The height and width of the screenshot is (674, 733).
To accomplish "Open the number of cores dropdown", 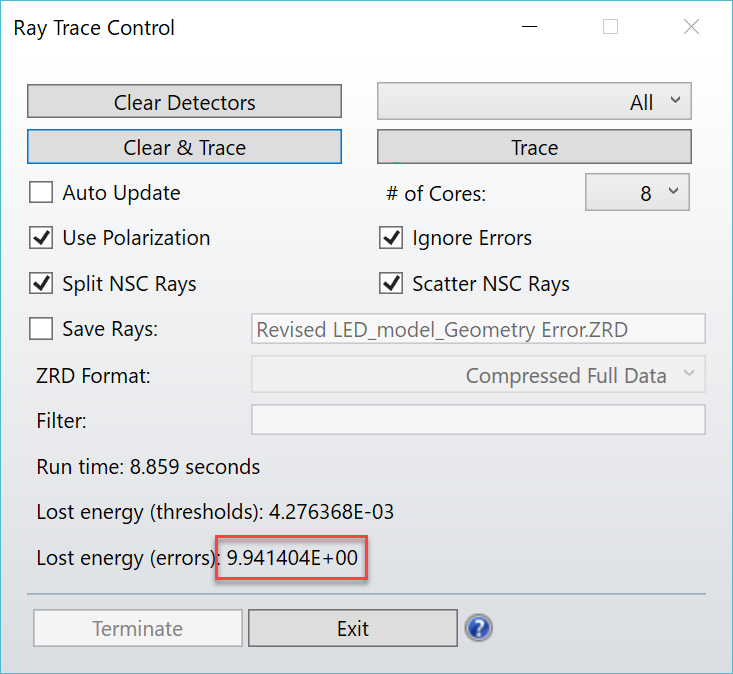I will tap(637, 192).
